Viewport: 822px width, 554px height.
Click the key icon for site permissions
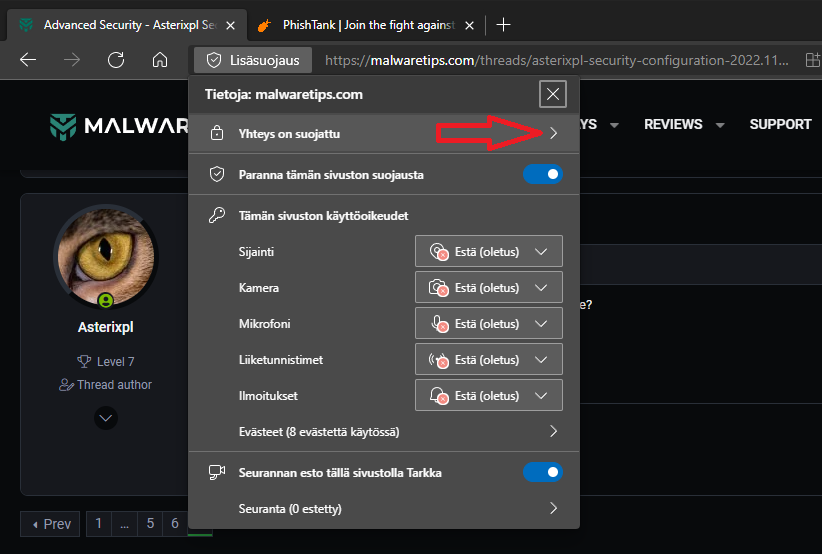click(x=217, y=215)
